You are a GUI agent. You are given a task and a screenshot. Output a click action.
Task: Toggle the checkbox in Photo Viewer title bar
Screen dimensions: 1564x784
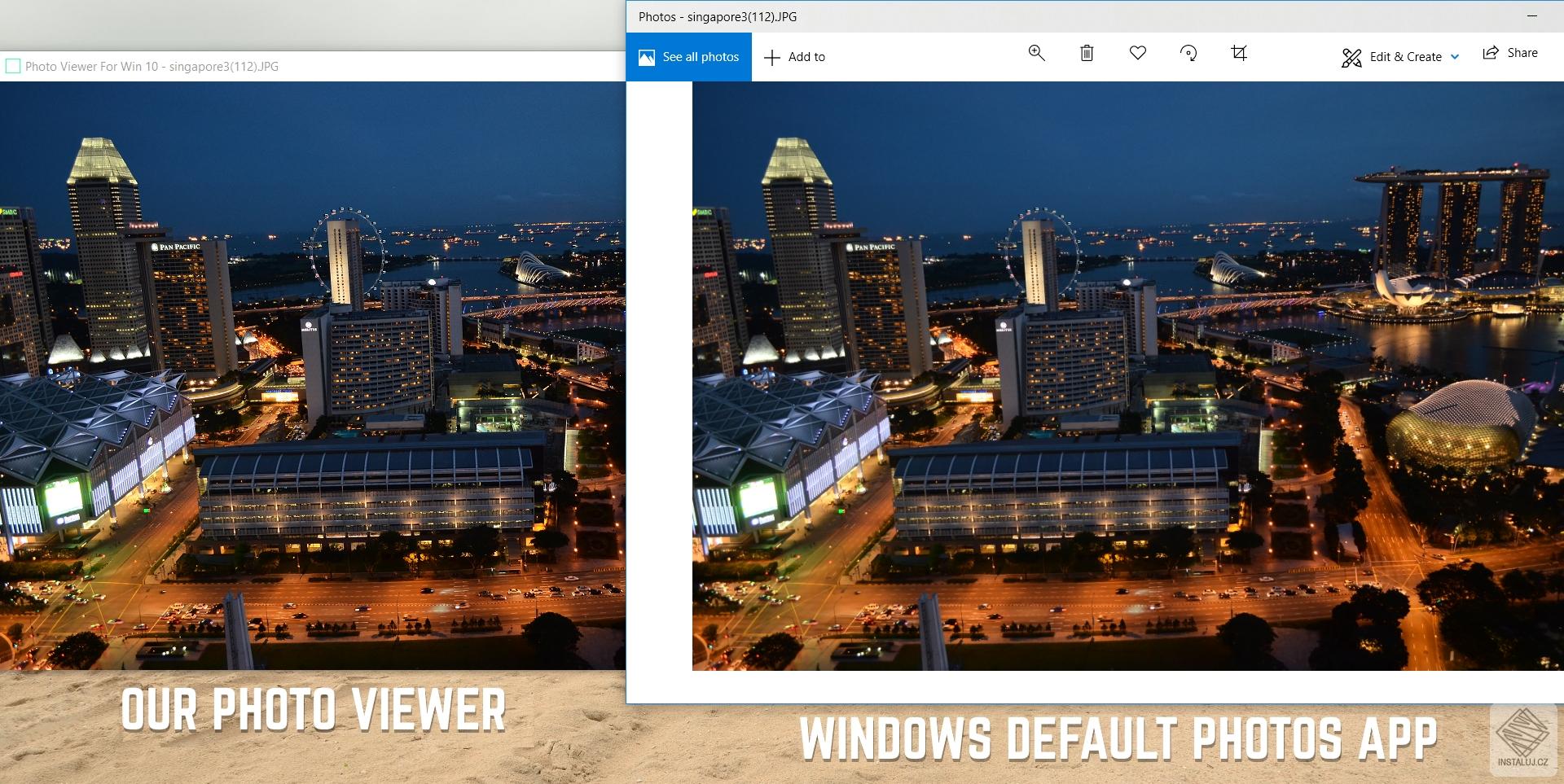pos(13,66)
